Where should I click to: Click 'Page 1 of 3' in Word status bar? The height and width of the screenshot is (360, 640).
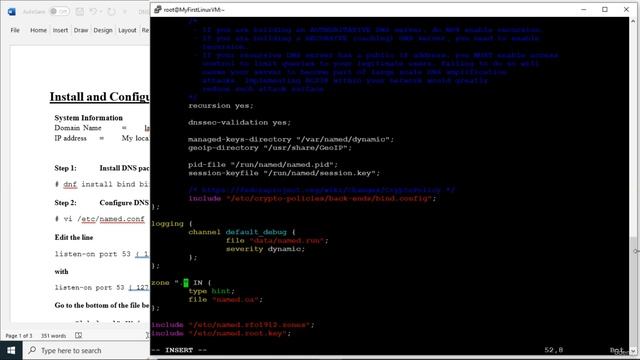(19, 336)
